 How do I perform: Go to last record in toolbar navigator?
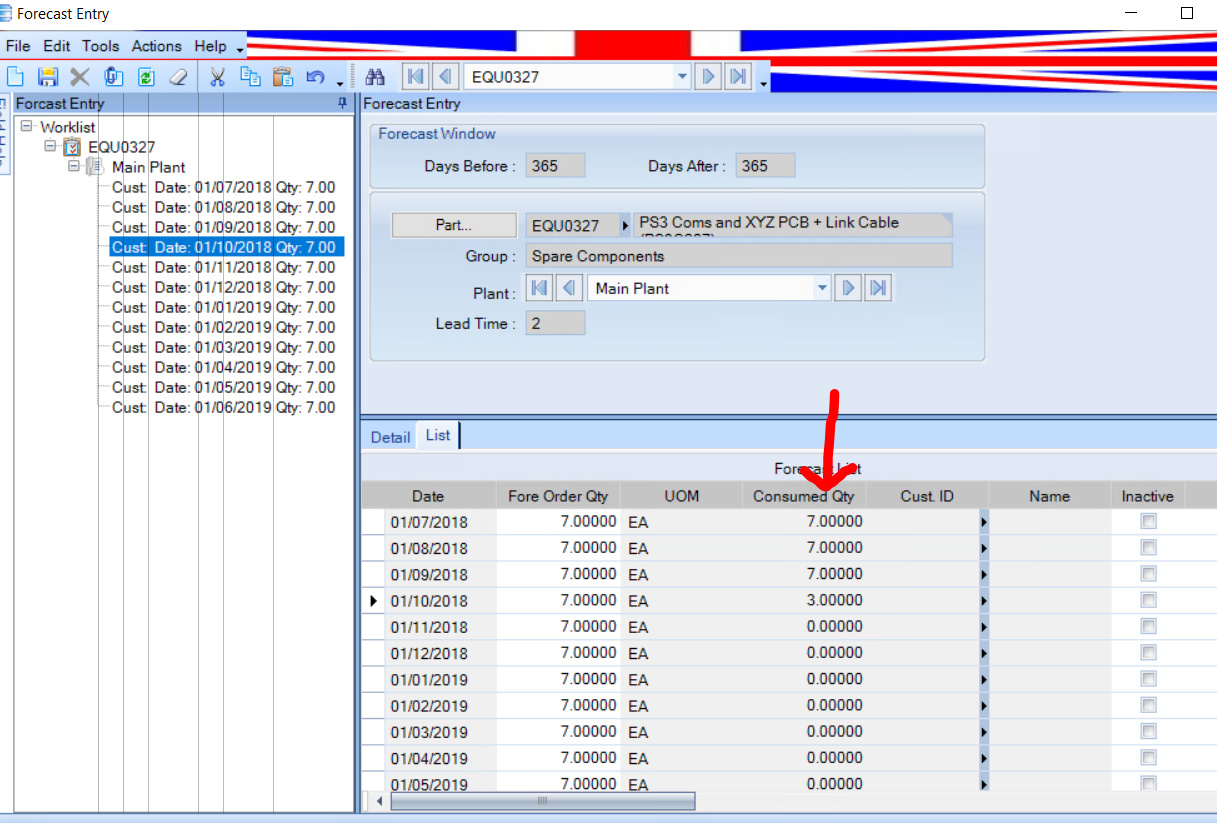point(738,77)
